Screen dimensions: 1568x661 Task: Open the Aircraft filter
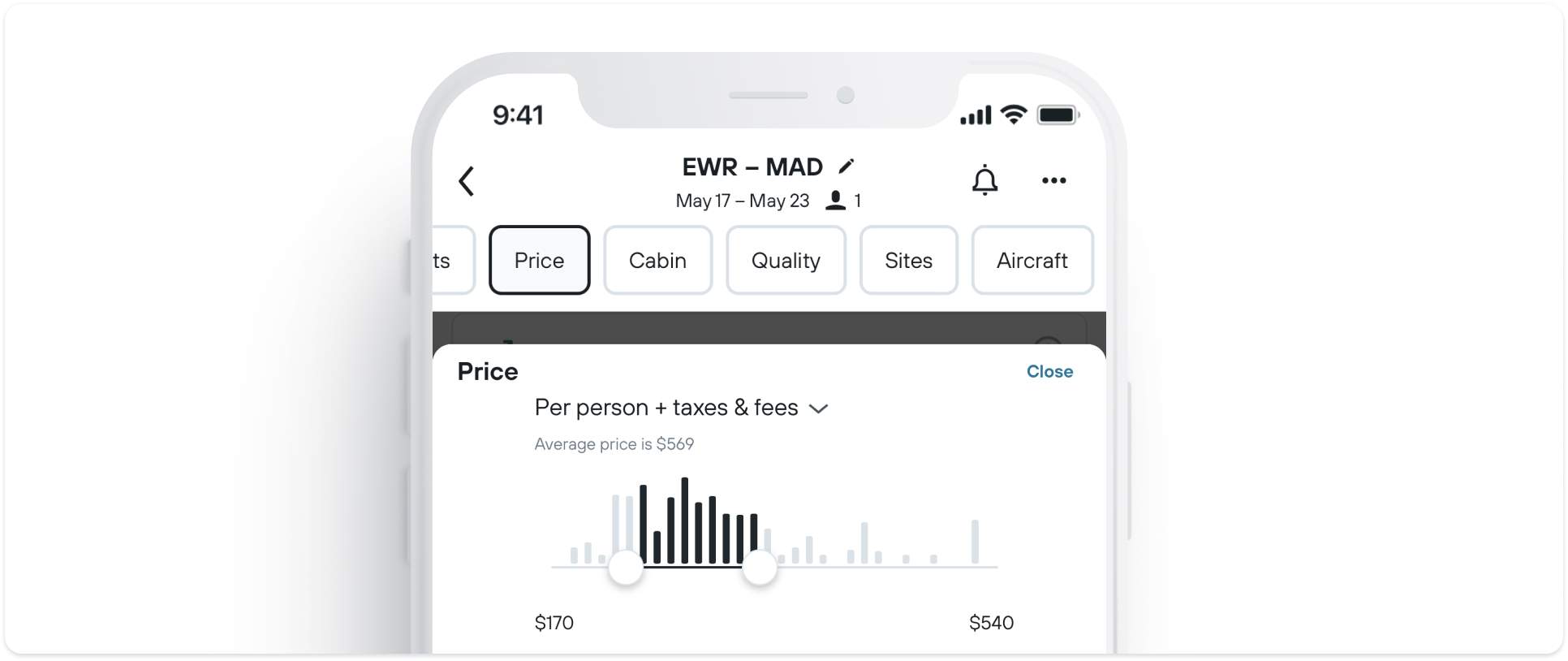tap(1032, 260)
